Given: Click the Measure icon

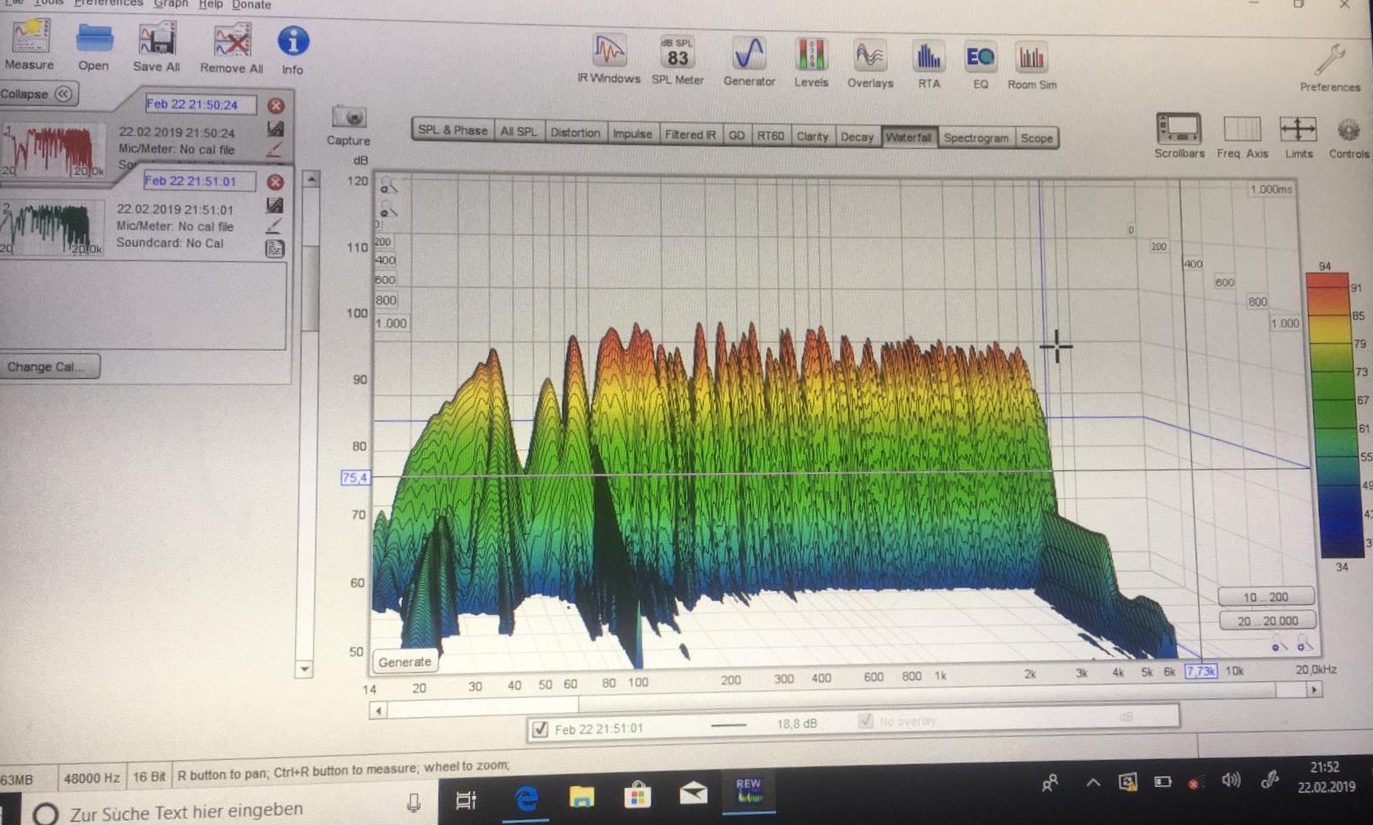Looking at the screenshot, I should tap(29, 40).
